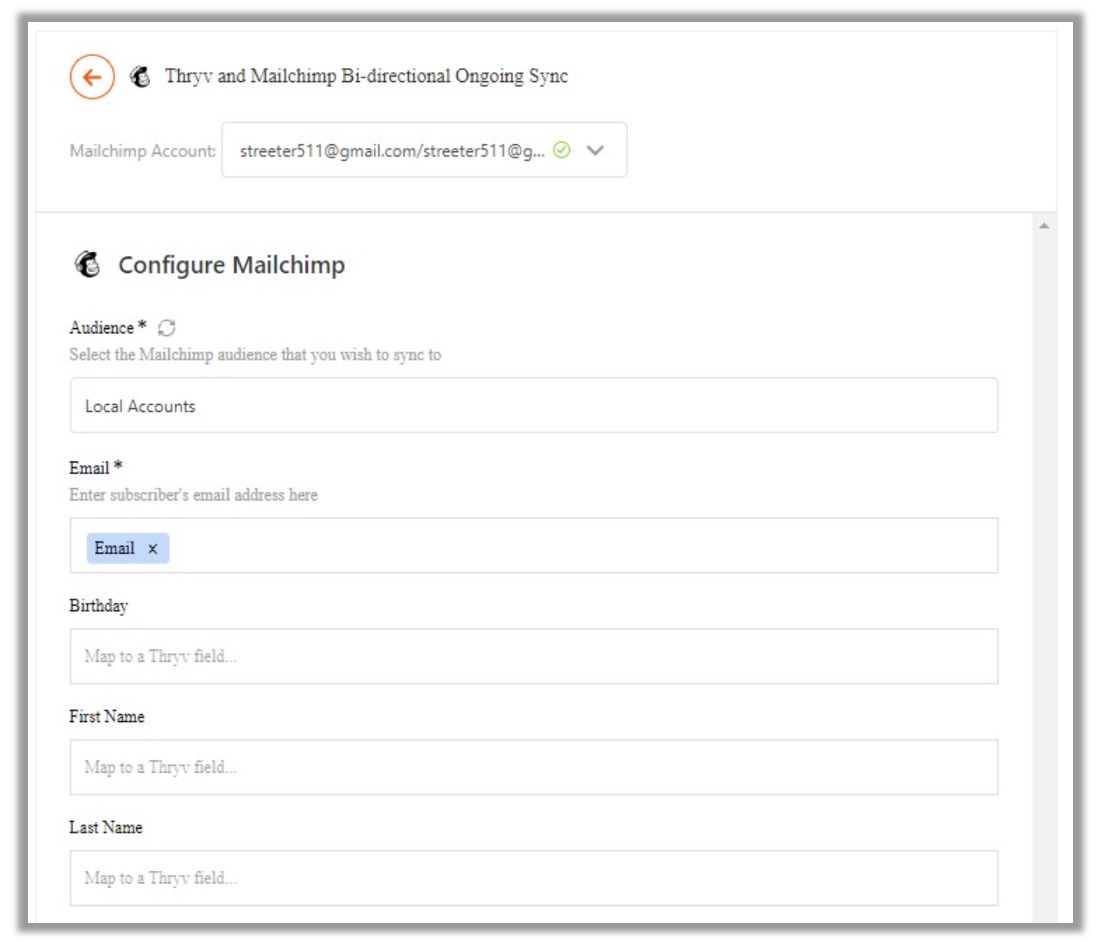The width and height of the screenshot is (1100, 946).
Task: Click the empty area of the Email field
Action: (580, 546)
